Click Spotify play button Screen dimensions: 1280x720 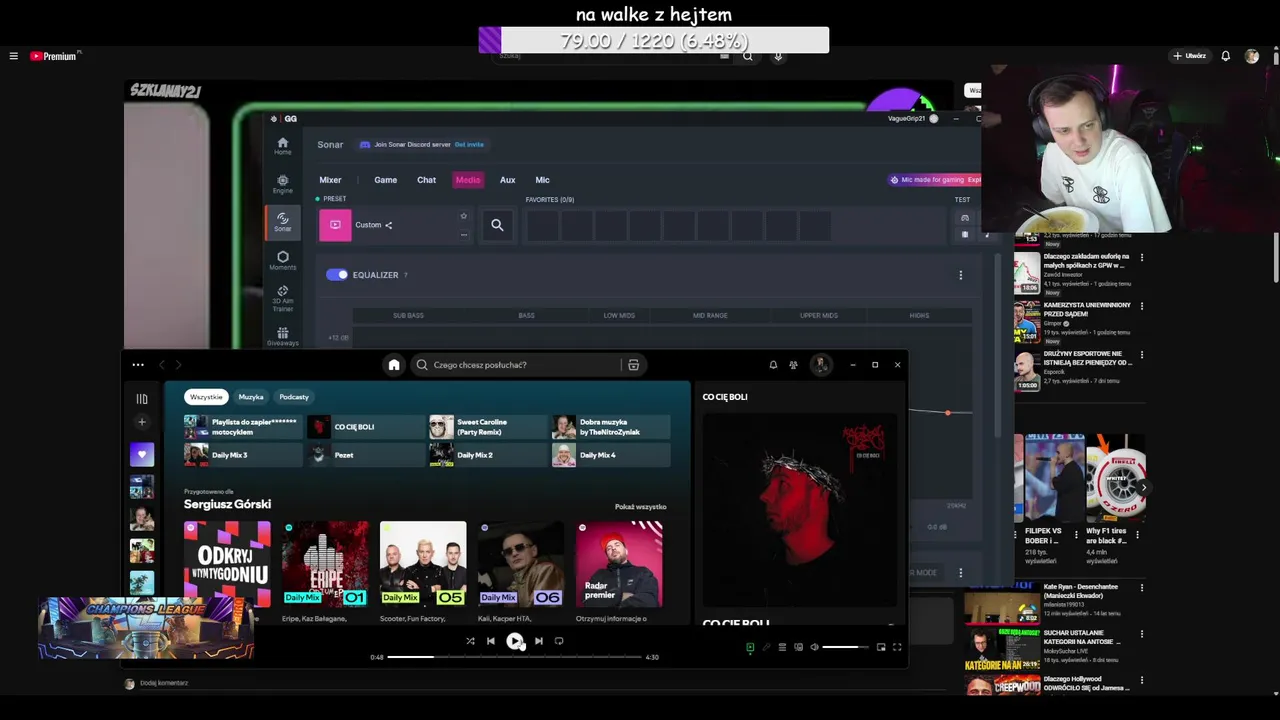coord(514,641)
